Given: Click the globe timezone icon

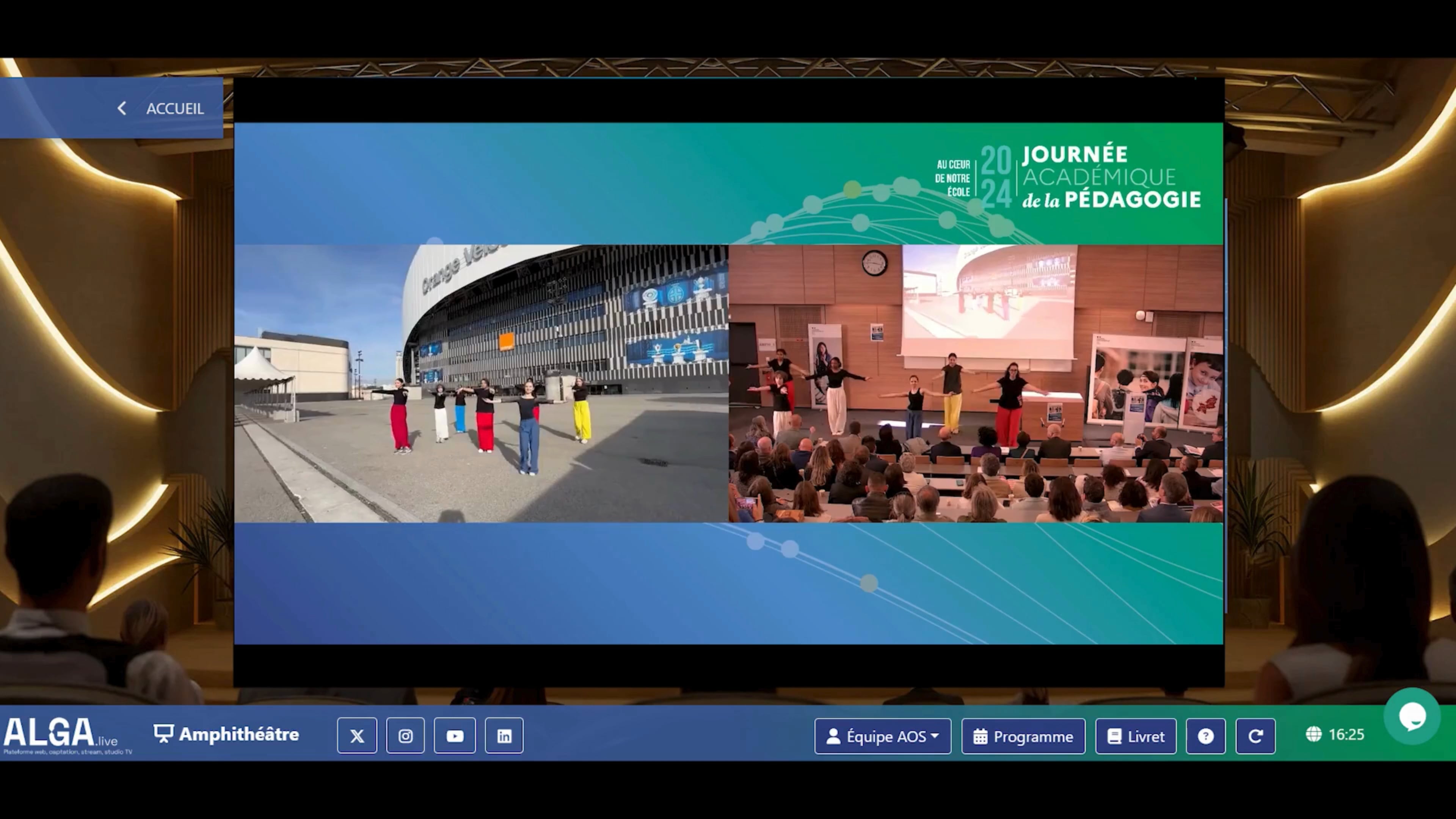Looking at the screenshot, I should tap(1313, 734).
